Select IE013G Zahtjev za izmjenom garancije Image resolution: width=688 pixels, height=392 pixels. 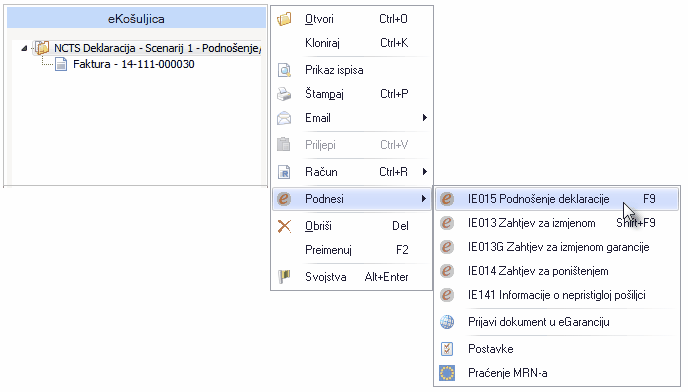pyautogui.click(x=557, y=247)
